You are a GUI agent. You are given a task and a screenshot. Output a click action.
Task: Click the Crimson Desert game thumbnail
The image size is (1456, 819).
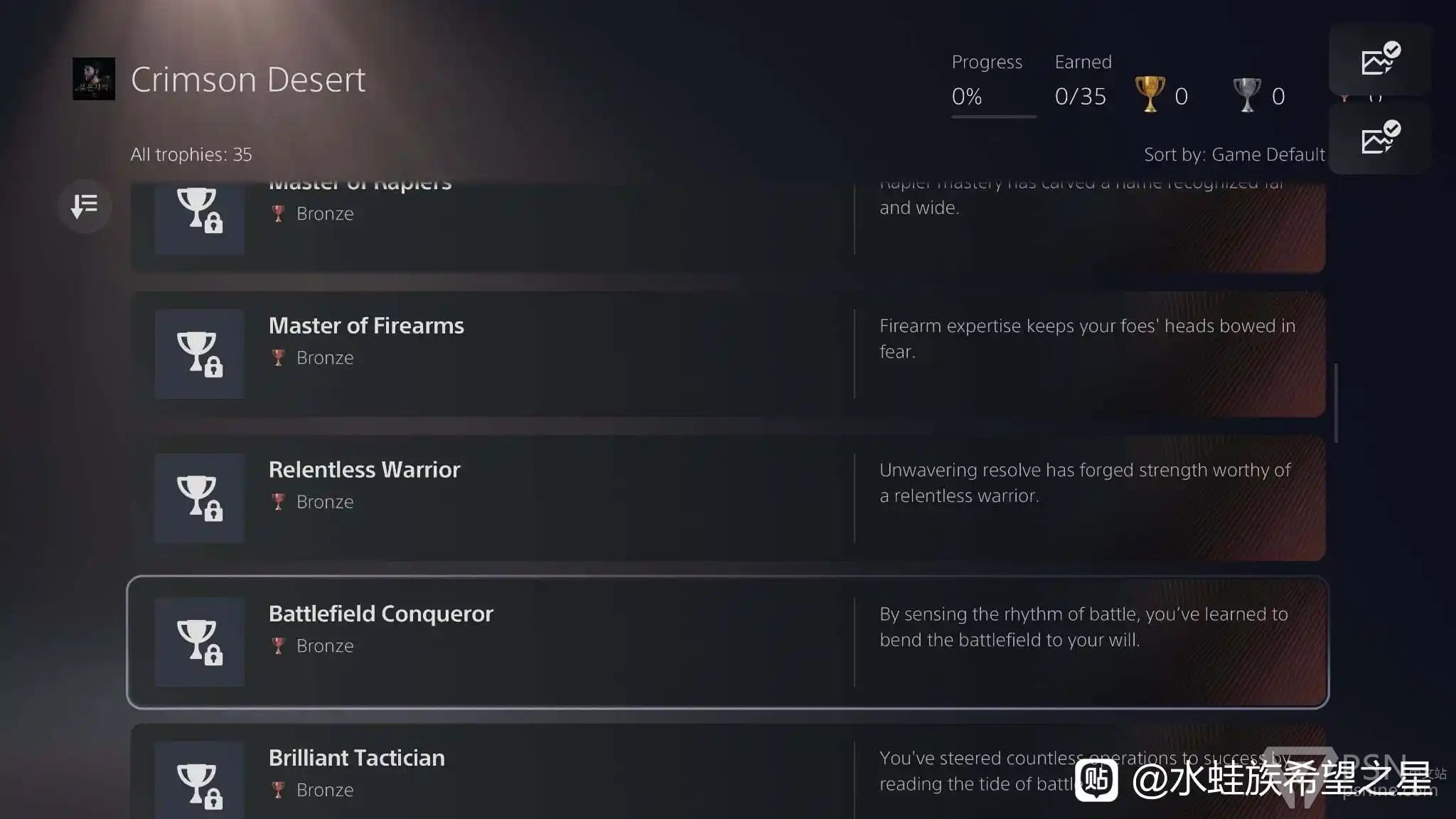click(93, 79)
